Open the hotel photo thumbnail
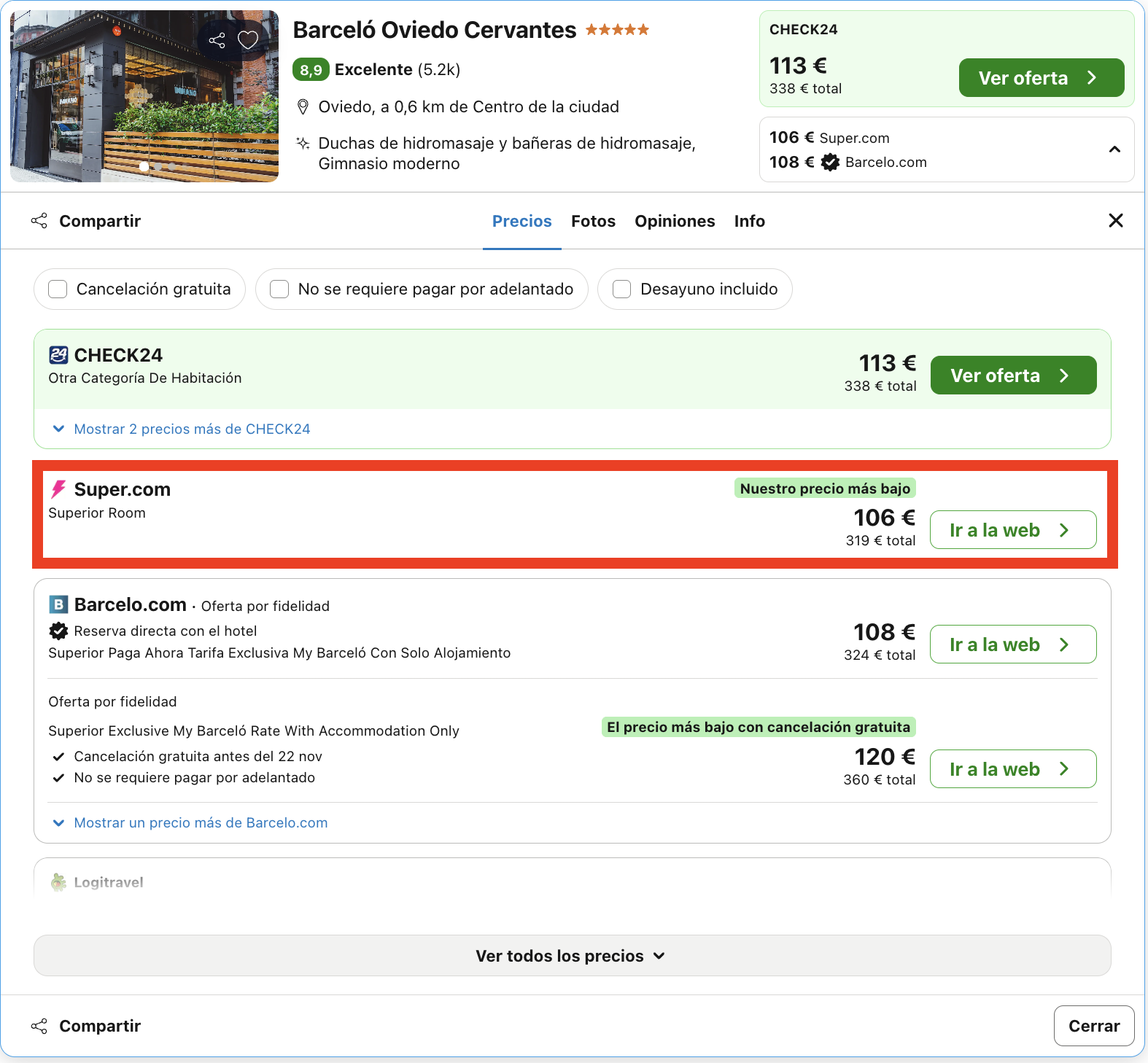The height and width of the screenshot is (1063, 1148). (144, 96)
